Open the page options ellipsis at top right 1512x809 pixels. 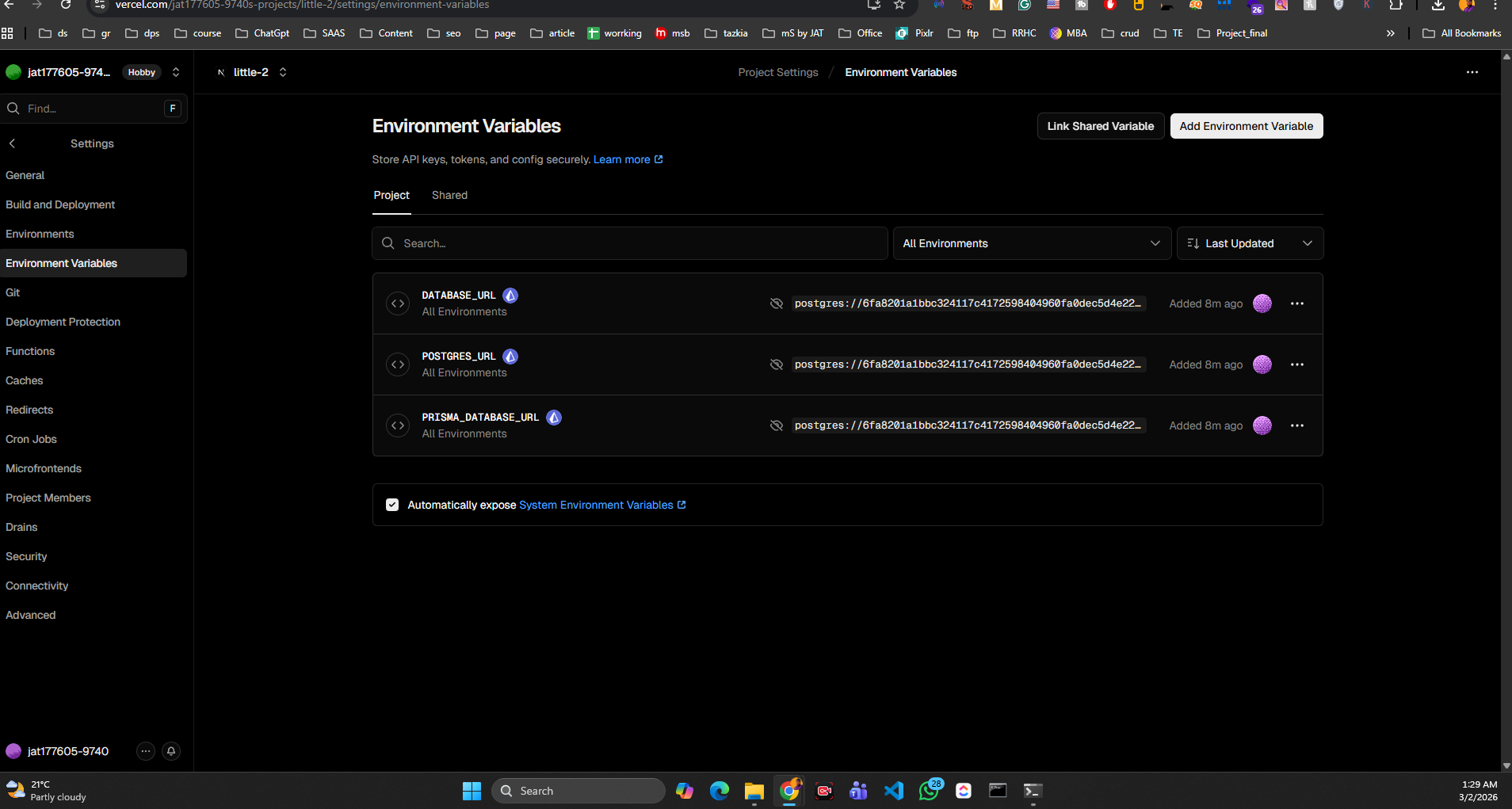pyautogui.click(x=1472, y=72)
